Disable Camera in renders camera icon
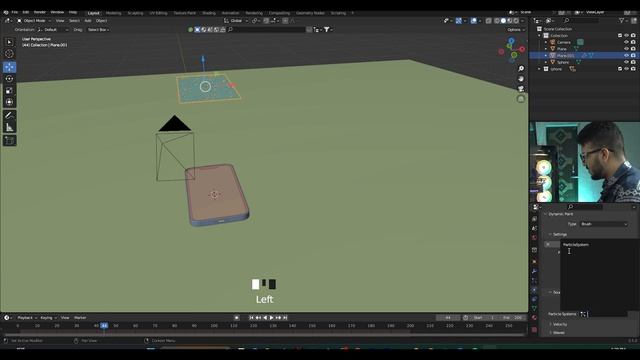This screenshot has width=640, height=360. coord(633,42)
